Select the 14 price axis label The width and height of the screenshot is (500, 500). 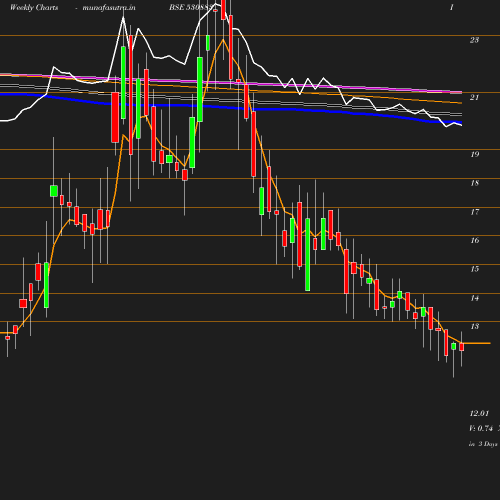coord(475,298)
